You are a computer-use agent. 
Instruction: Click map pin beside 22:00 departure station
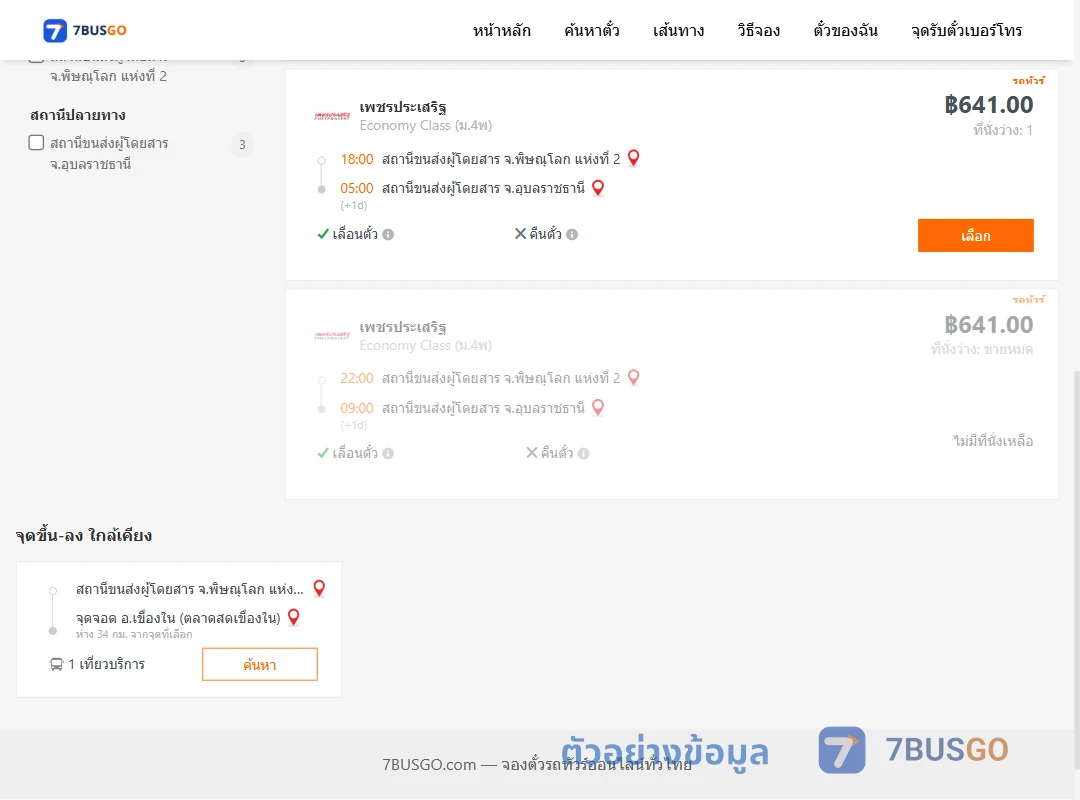(x=634, y=378)
